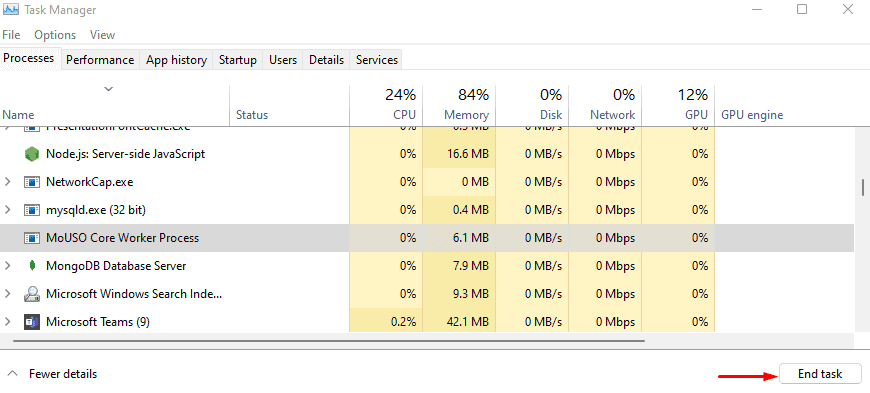Click the GPU engine column header
Image resolution: width=870 pixels, height=393 pixels.
tap(752, 115)
